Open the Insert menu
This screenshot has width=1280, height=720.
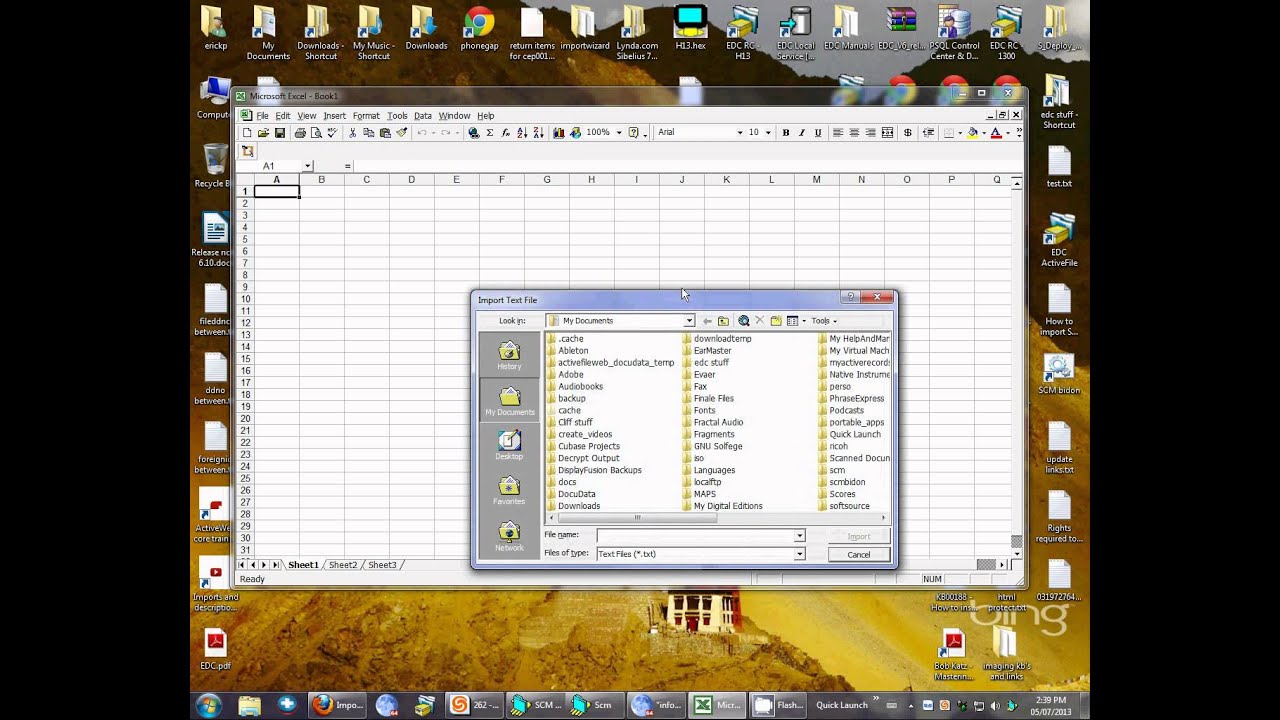tap(334, 116)
